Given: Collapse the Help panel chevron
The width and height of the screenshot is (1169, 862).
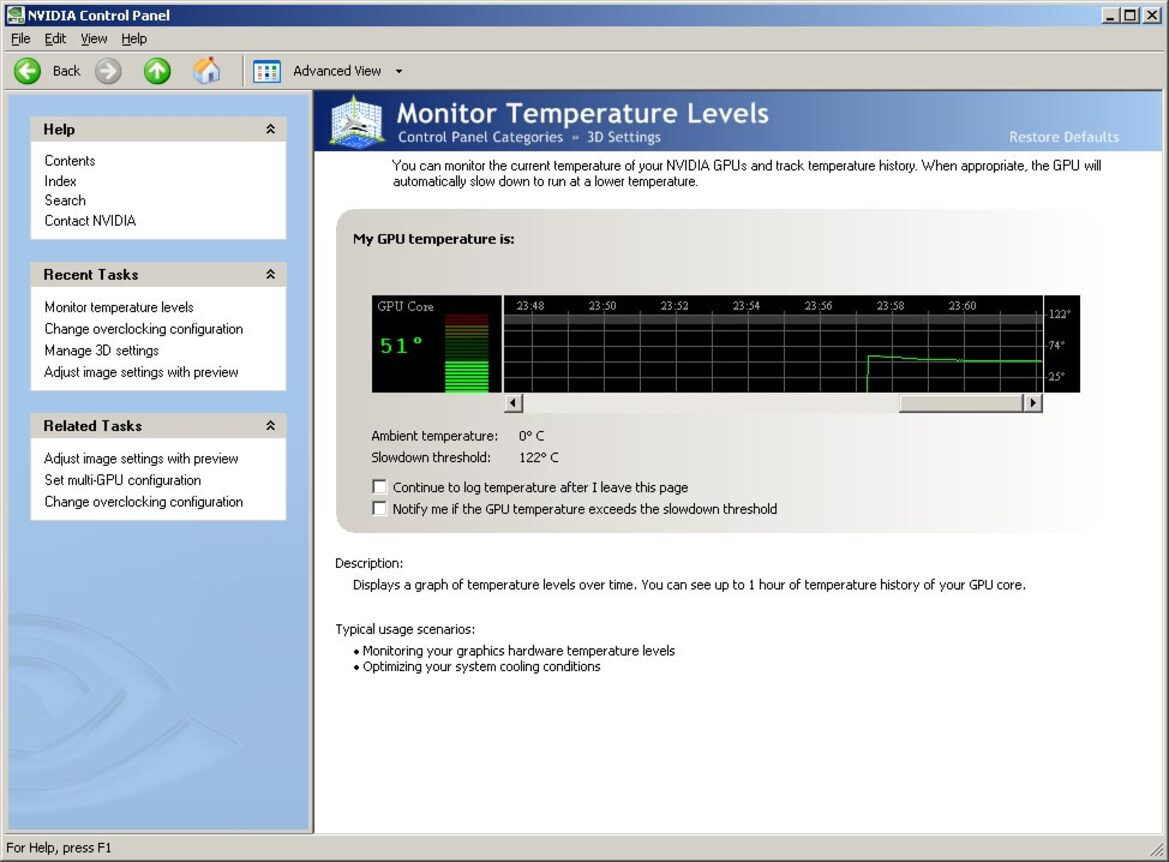Looking at the screenshot, I should [x=270, y=129].
